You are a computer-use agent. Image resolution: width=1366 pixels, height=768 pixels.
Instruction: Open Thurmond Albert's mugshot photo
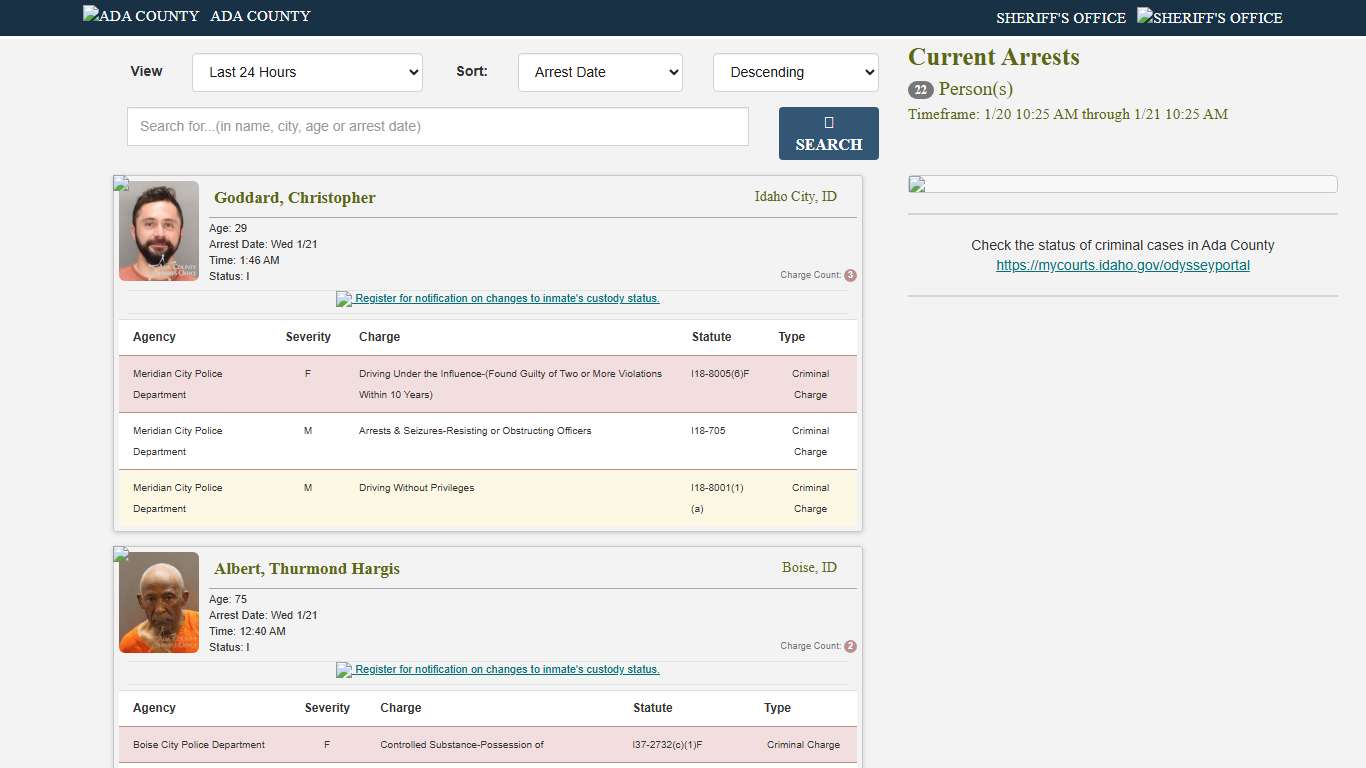tap(159, 602)
